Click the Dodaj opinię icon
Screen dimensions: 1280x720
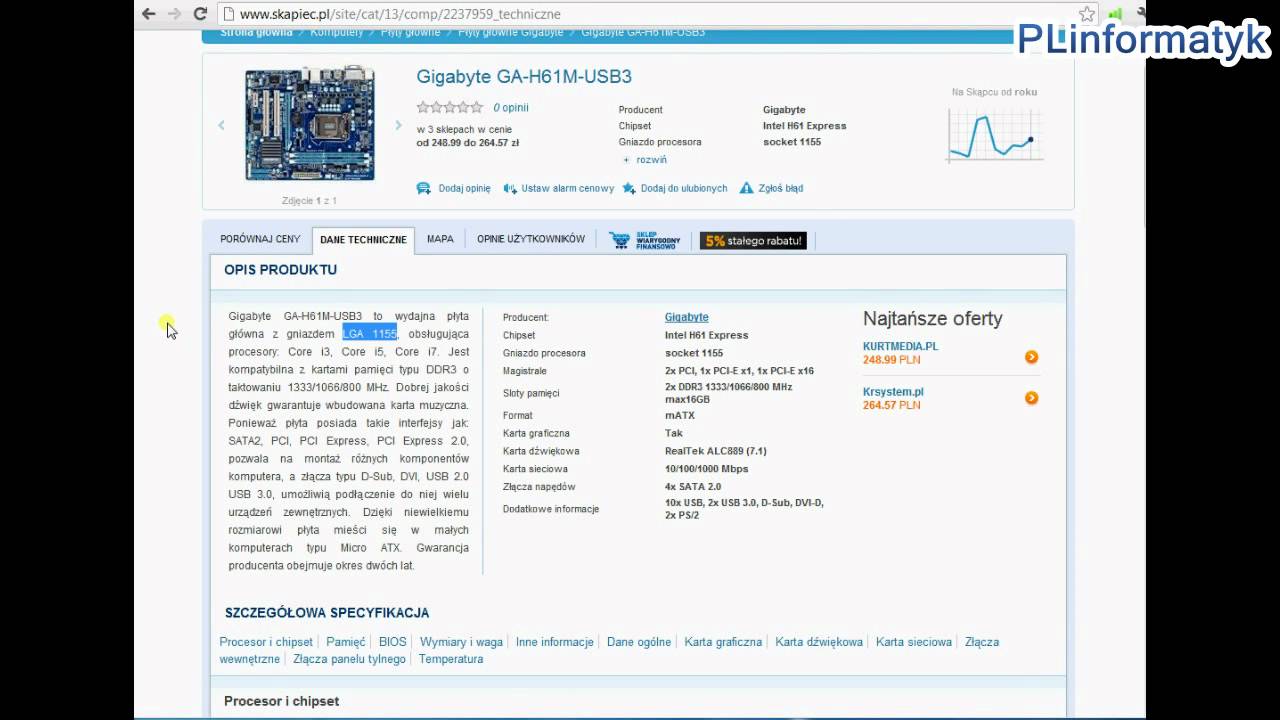pos(424,188)
